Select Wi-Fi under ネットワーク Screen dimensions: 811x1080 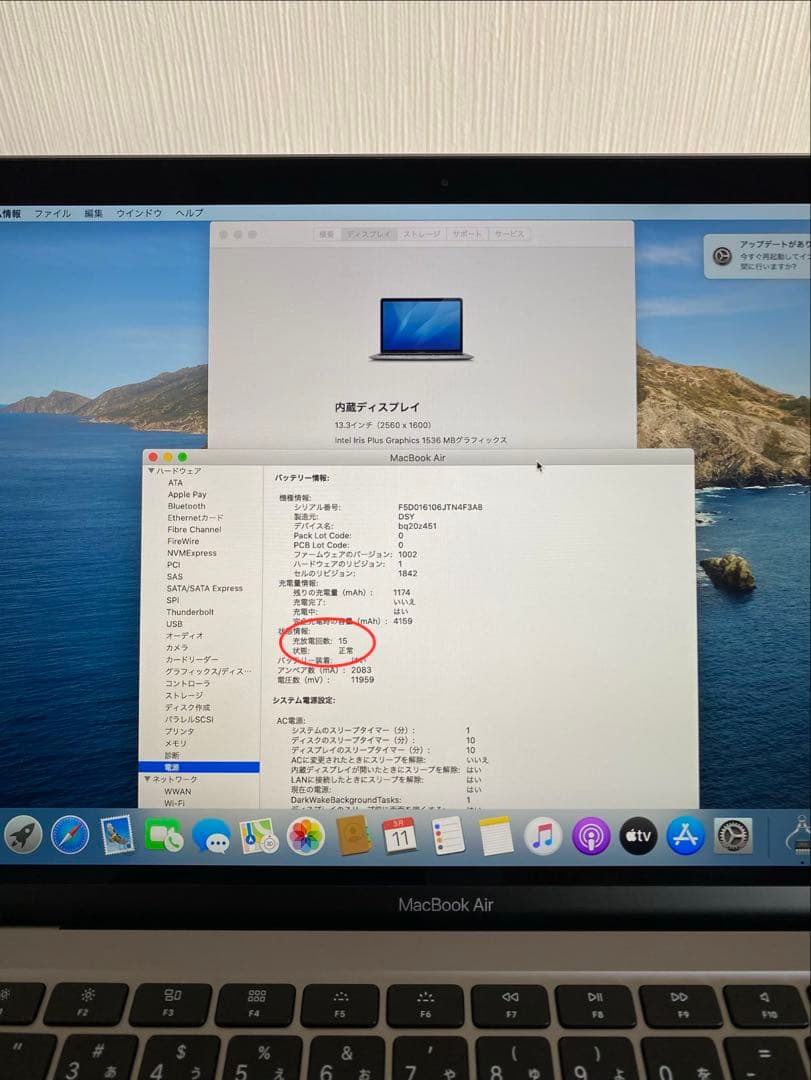[174, 803]
